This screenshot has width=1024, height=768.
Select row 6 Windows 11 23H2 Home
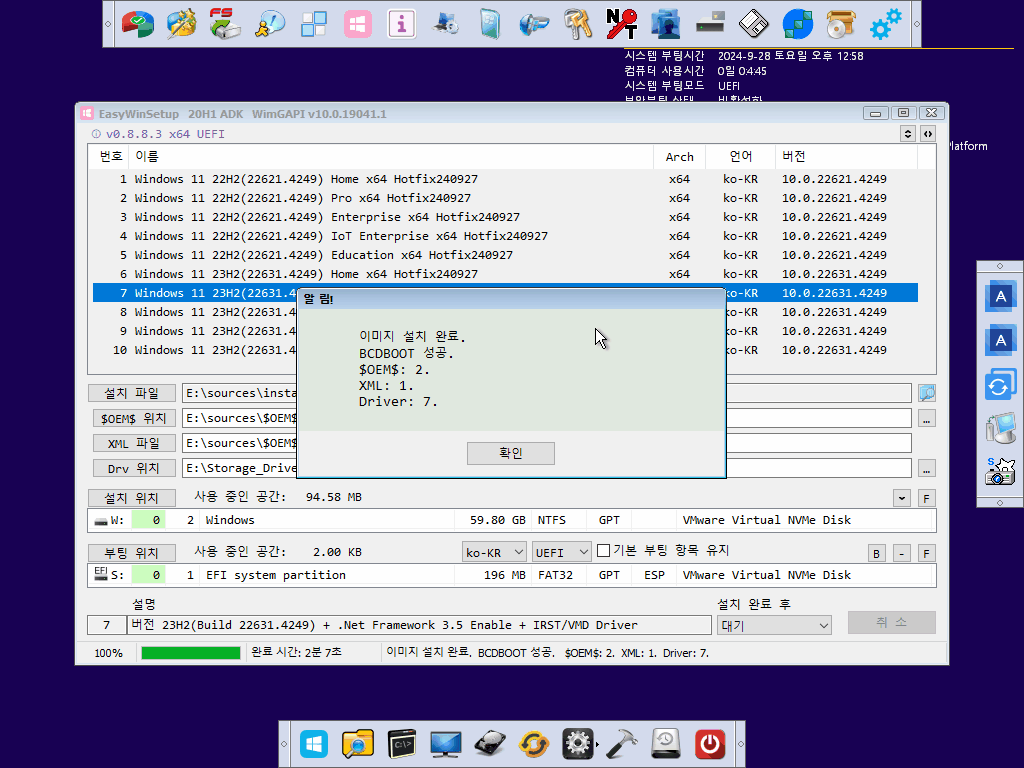[505, 274]
